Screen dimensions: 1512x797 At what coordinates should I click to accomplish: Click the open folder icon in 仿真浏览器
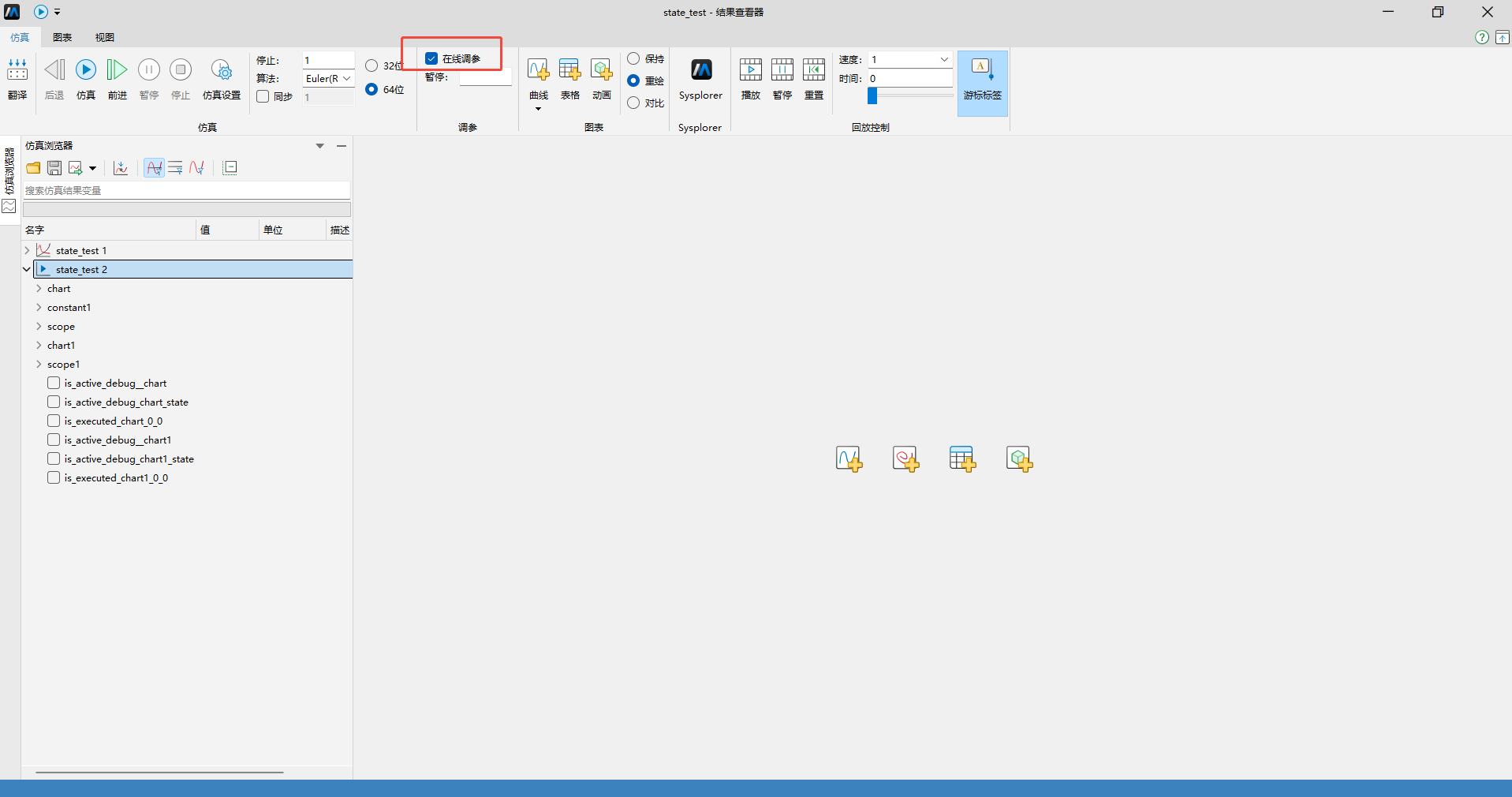point(33,168)
